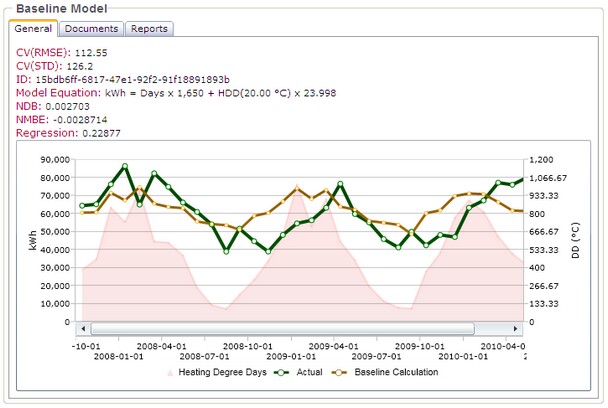Select the CV(STD) value 126.2
The image size is (608, 408).
[x=79, y=66]
